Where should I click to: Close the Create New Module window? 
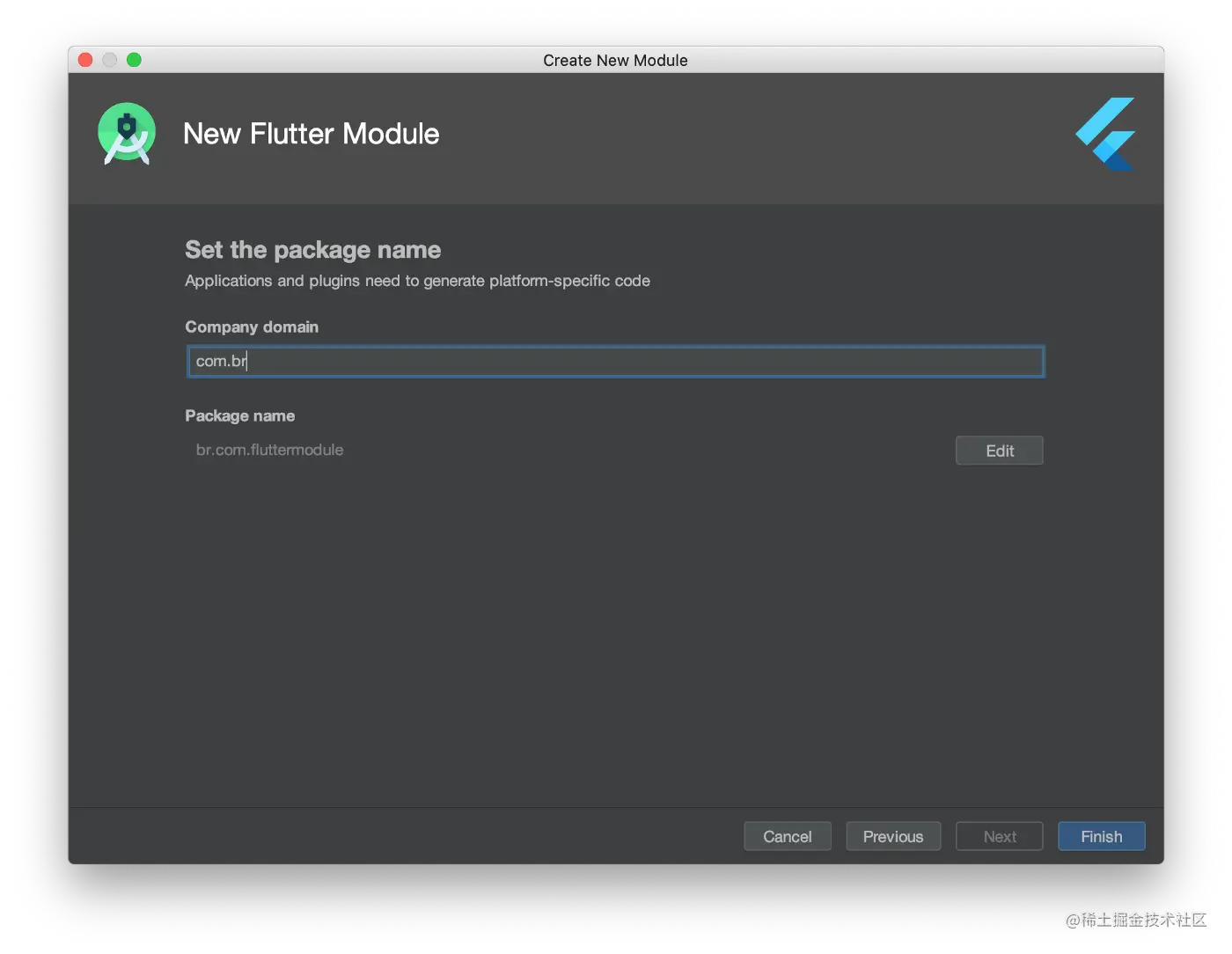tap(85, 60)
